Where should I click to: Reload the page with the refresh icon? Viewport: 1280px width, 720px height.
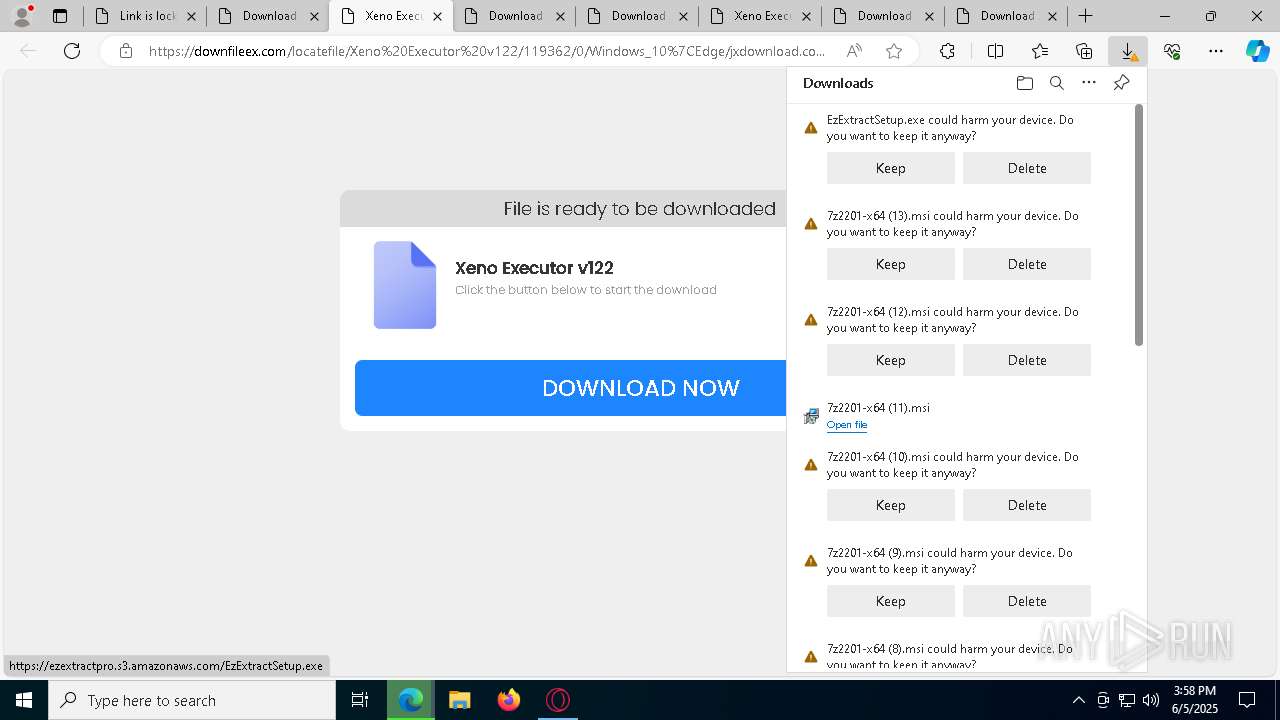(x=72, y=51)
